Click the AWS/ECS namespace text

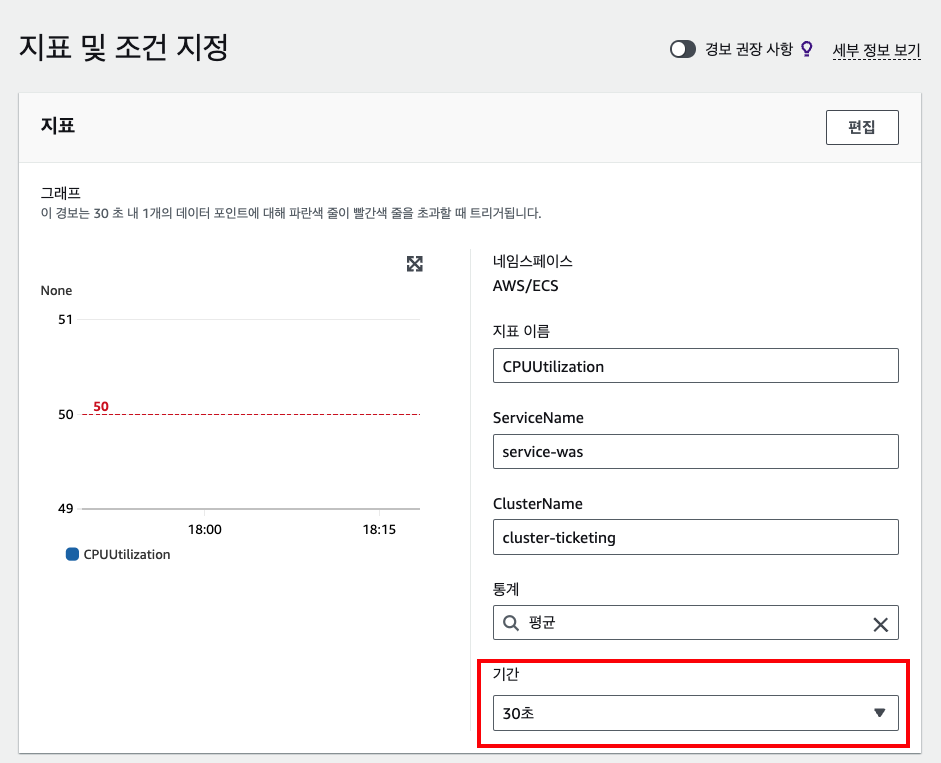tap(525, 286)
